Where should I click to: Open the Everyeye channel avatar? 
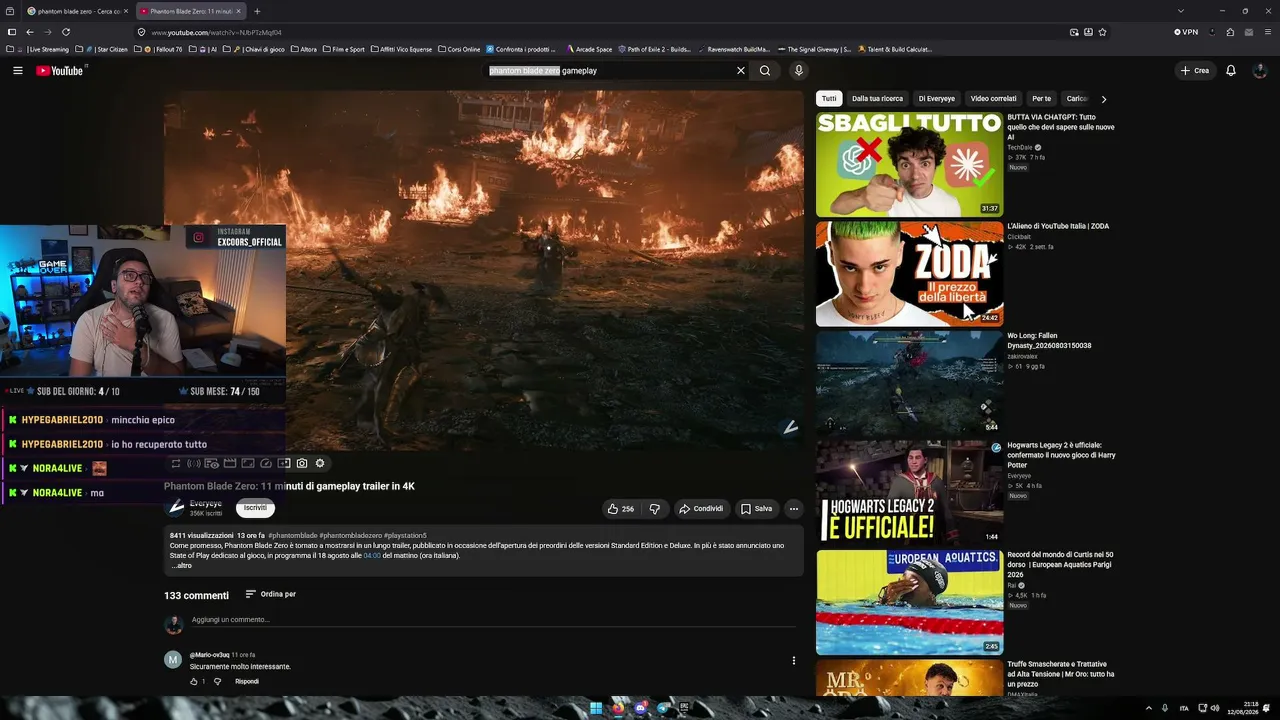(175, 508)
